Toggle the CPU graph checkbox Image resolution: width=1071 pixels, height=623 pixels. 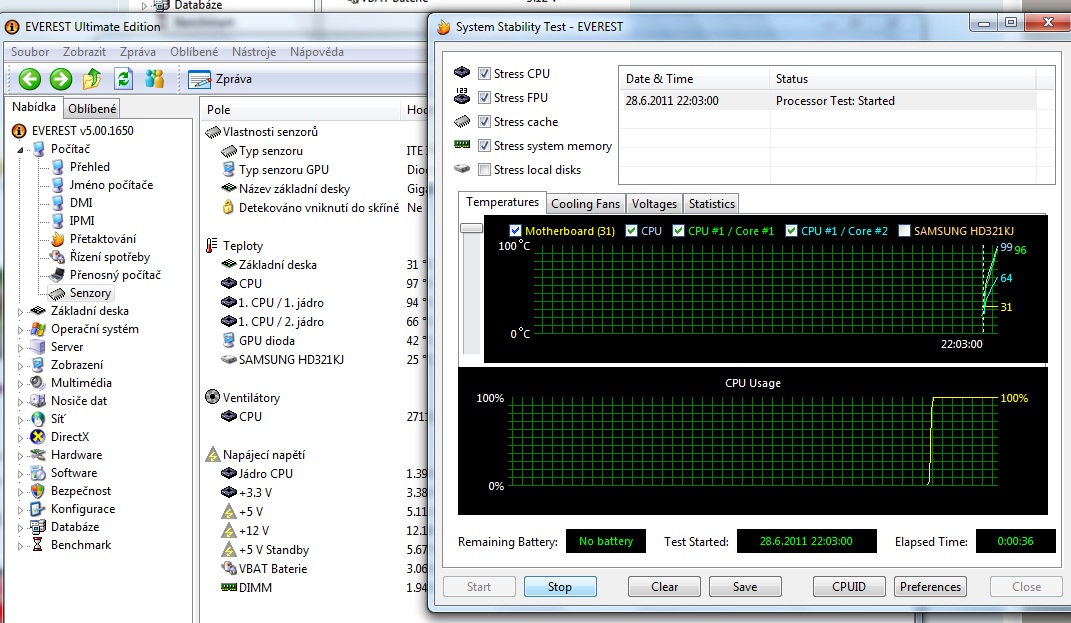(x=632, y=231)
